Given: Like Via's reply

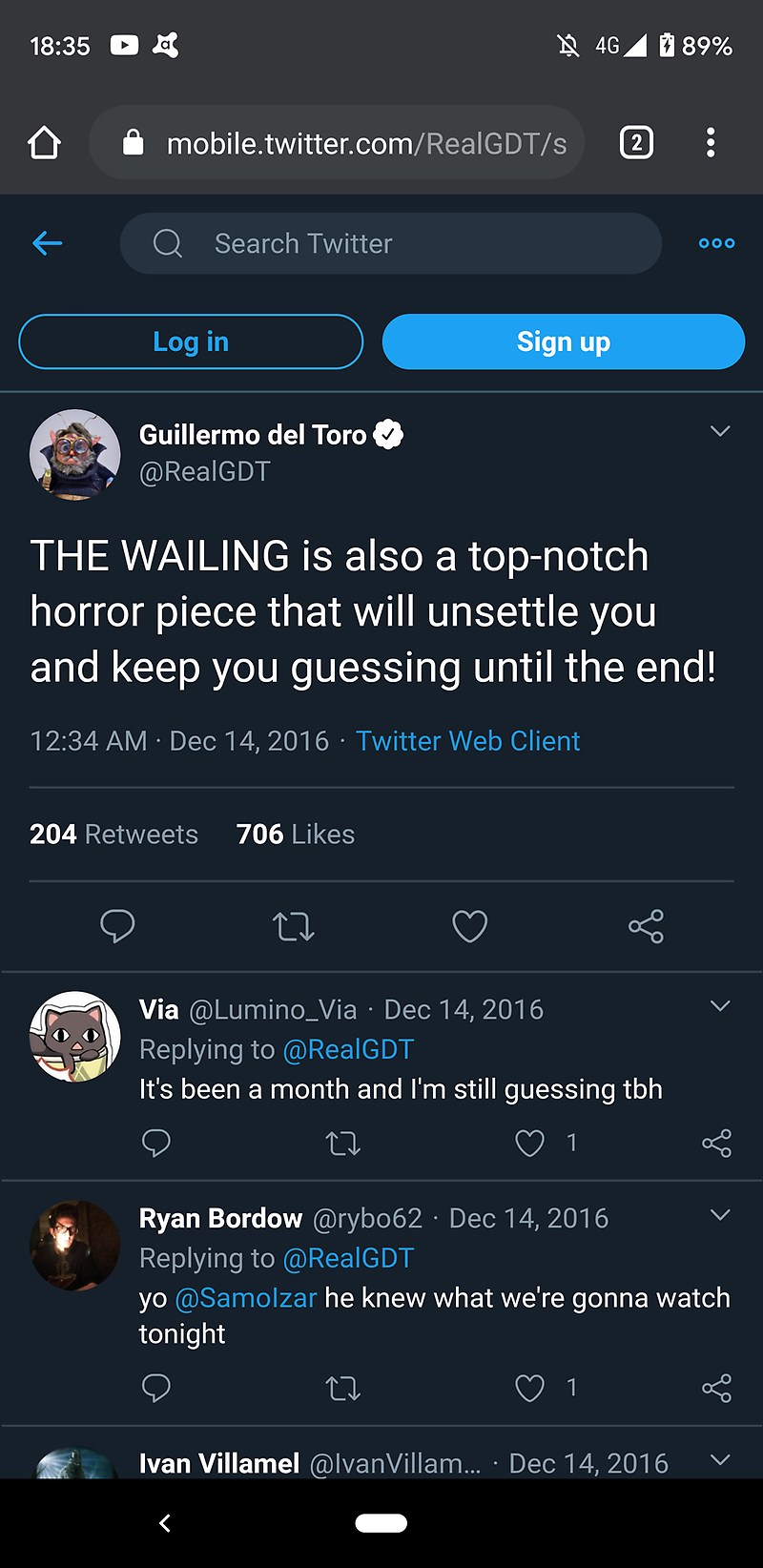Looking at the screenshot, I should (x=529, y=1143).
